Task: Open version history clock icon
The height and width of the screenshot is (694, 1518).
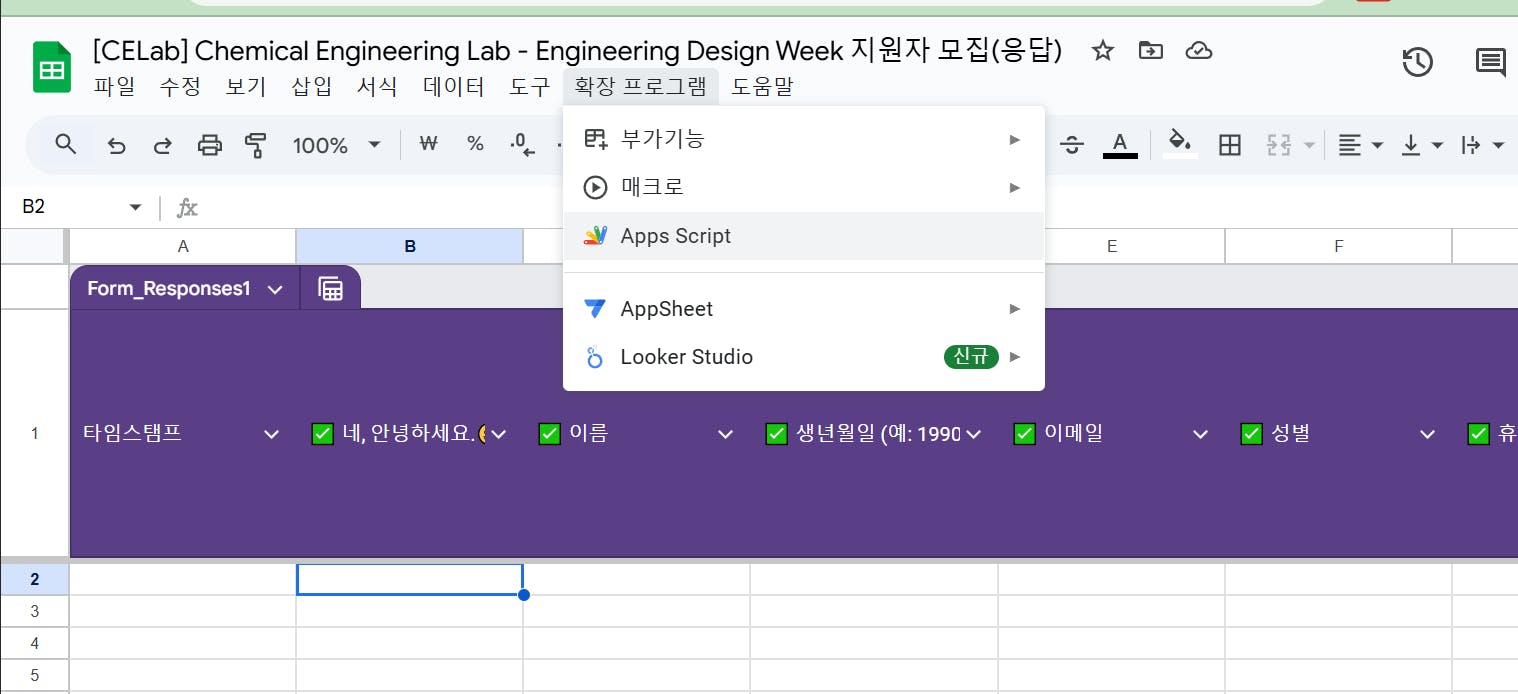Action: (1418, 63)
